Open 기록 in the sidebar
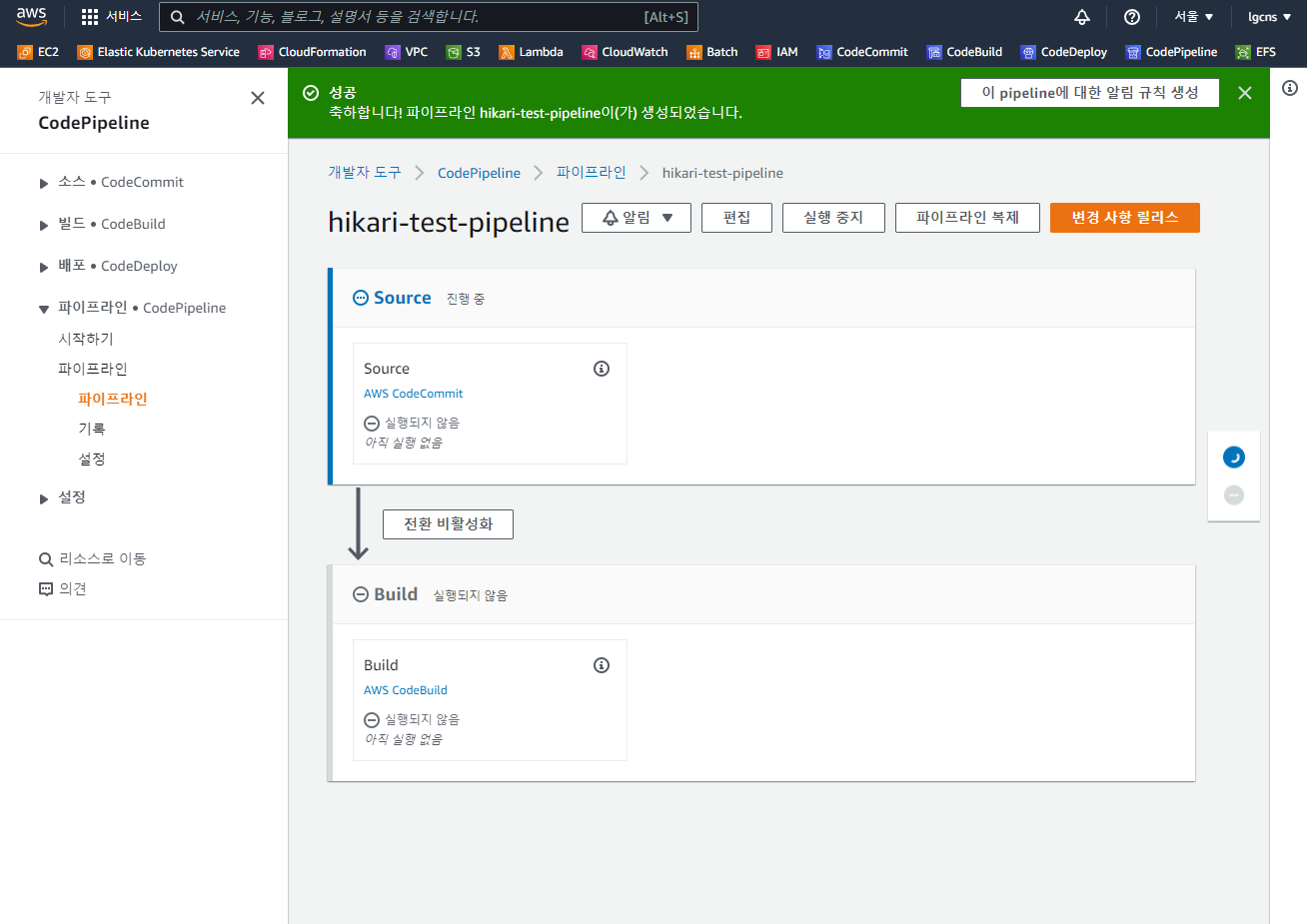Screen dimensions: 1307x924 [92, 429]
